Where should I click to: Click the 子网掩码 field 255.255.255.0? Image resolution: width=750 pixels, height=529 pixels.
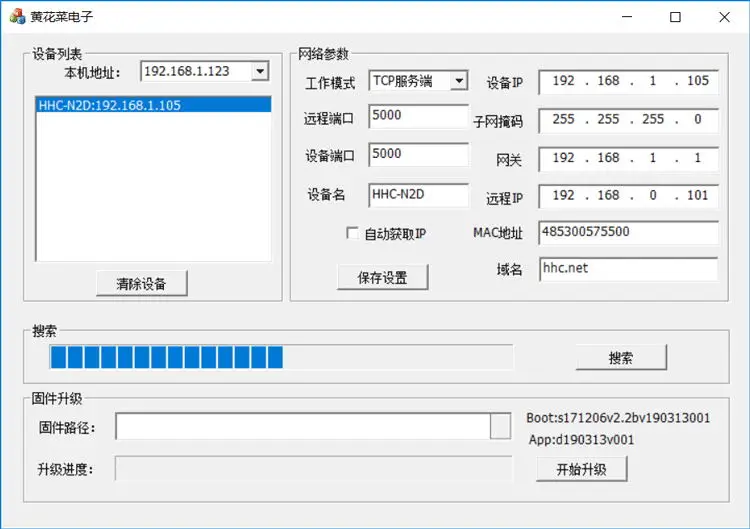click(629, 120)
